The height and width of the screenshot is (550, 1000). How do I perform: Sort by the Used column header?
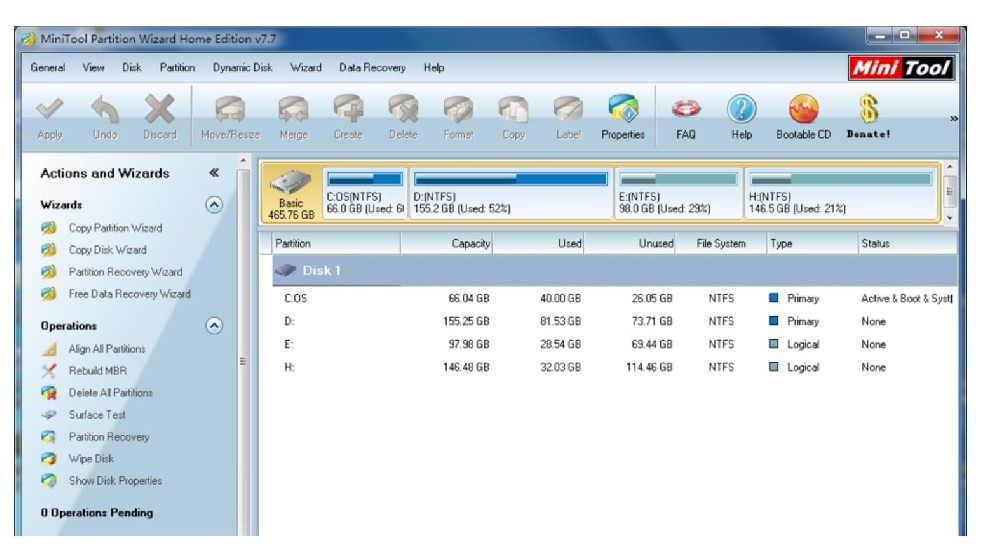(x=538, y=243)
